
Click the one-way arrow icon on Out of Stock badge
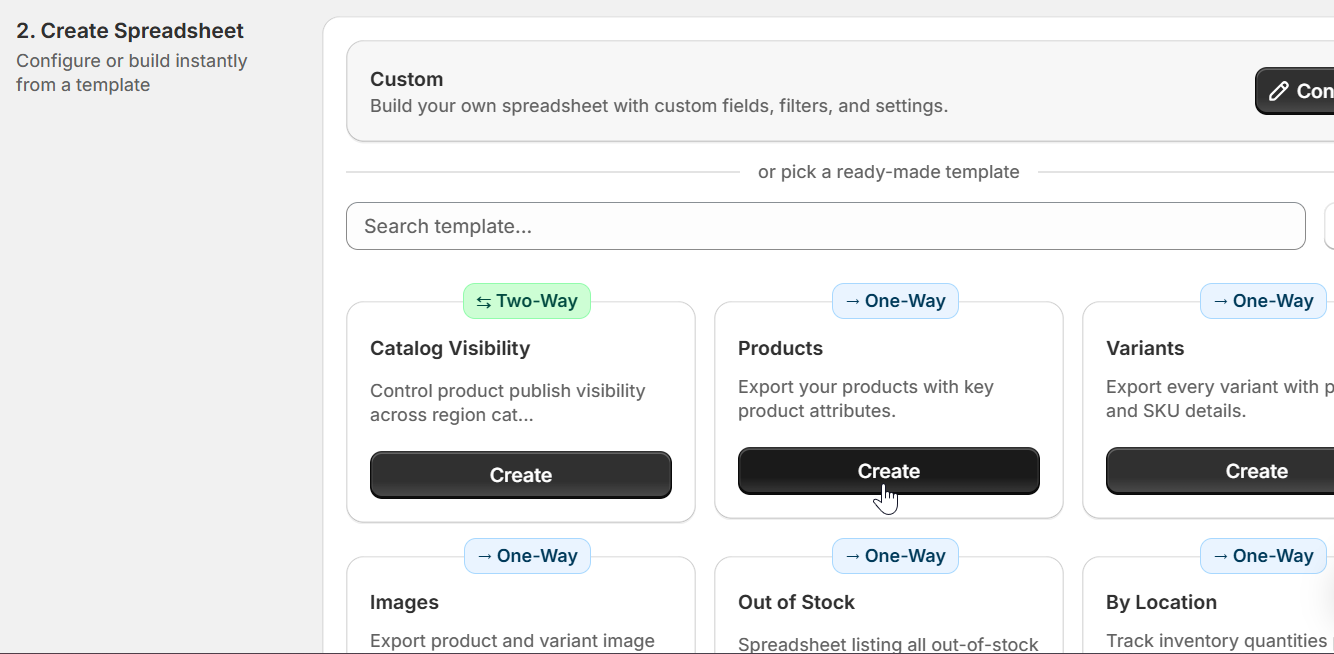[x=851, y=555]
